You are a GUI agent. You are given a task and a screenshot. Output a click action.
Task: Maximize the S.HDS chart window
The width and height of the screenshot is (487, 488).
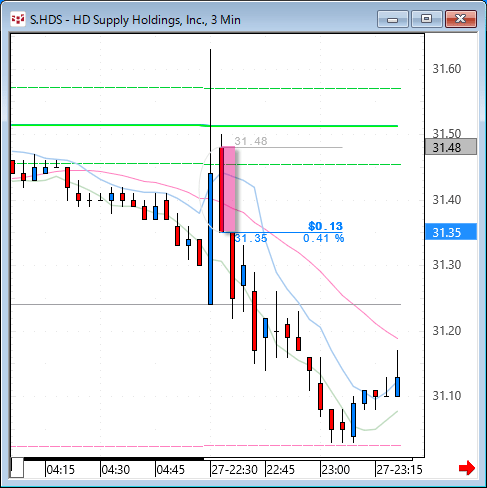[426, 19]
